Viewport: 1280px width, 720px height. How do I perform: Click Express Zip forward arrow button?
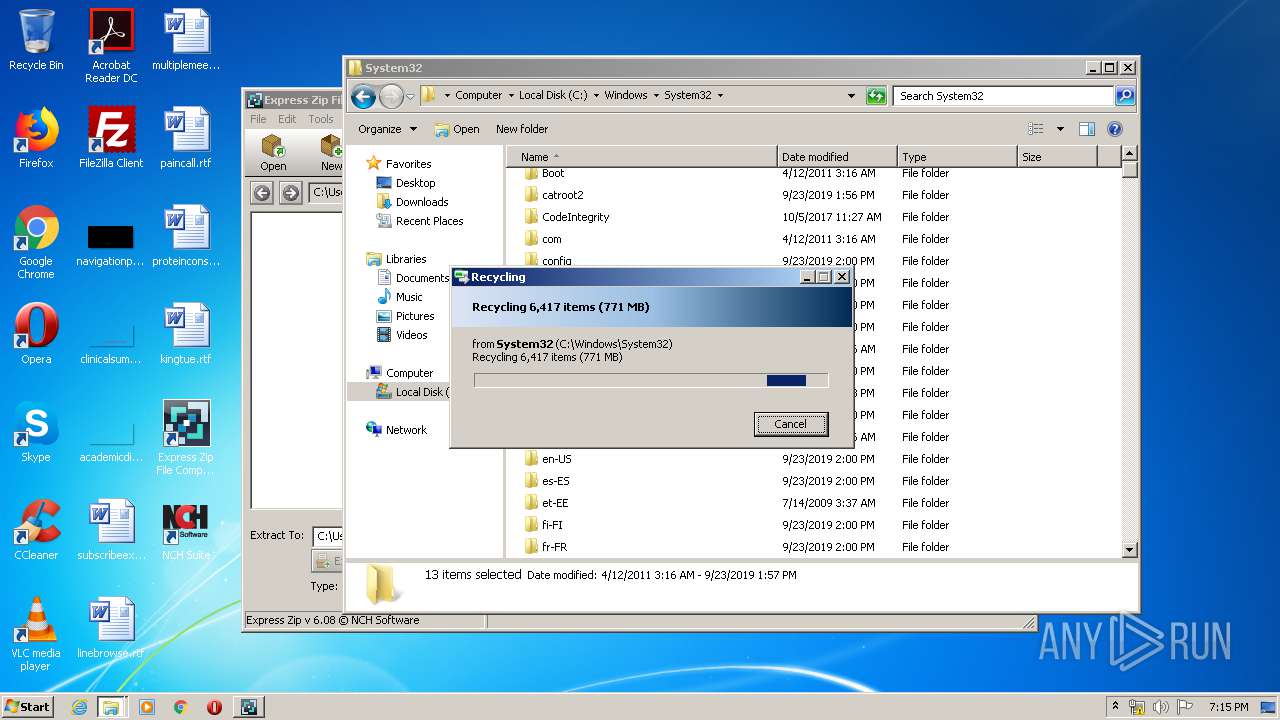pos(291,193)
